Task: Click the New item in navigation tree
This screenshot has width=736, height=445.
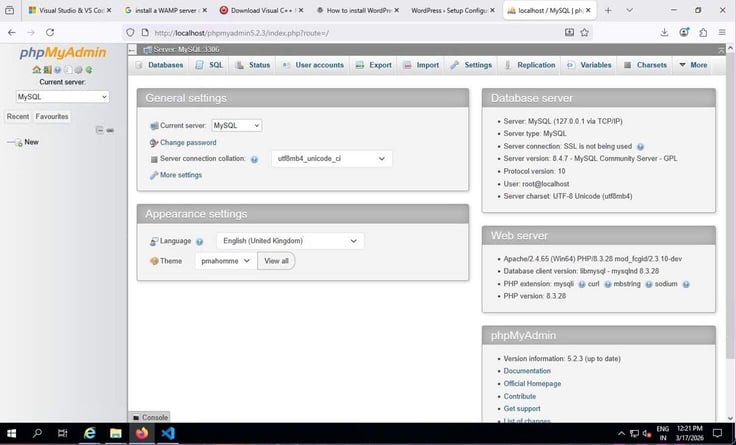Action: (x=31, y=142)
